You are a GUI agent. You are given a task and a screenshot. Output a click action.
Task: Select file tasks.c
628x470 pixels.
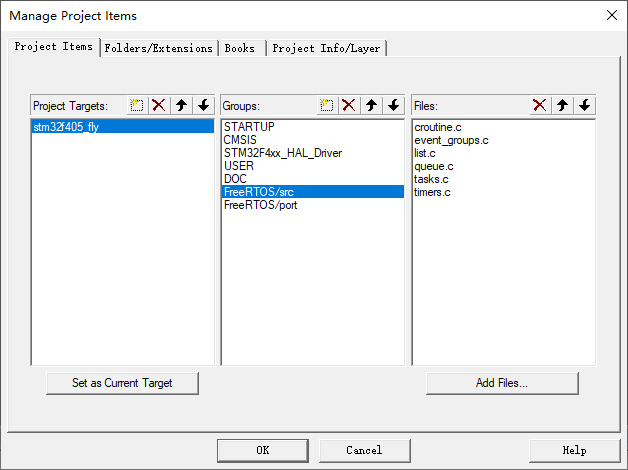[504, 179]
